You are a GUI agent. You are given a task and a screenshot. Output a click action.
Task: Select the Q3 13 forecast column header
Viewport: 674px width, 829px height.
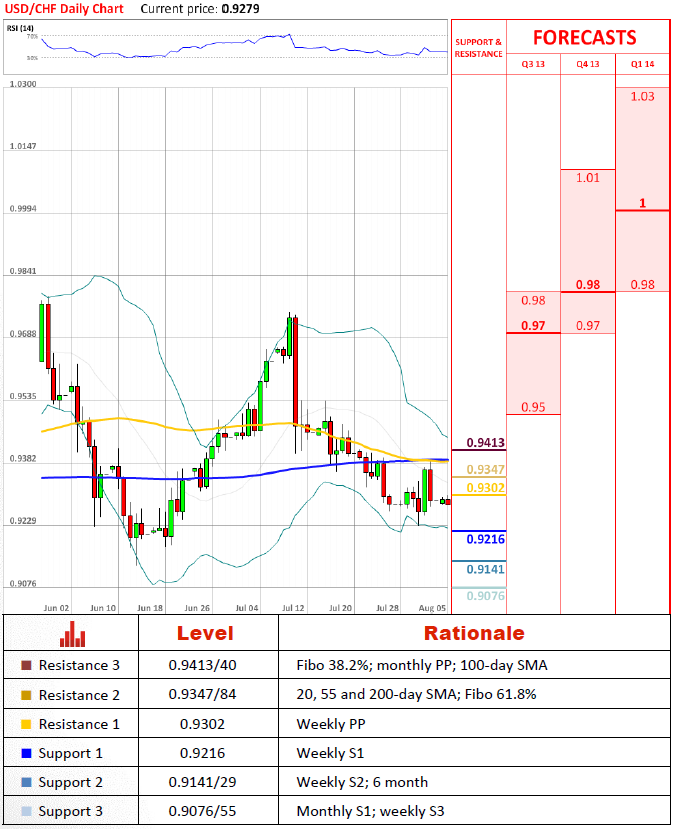click(533, 64)
